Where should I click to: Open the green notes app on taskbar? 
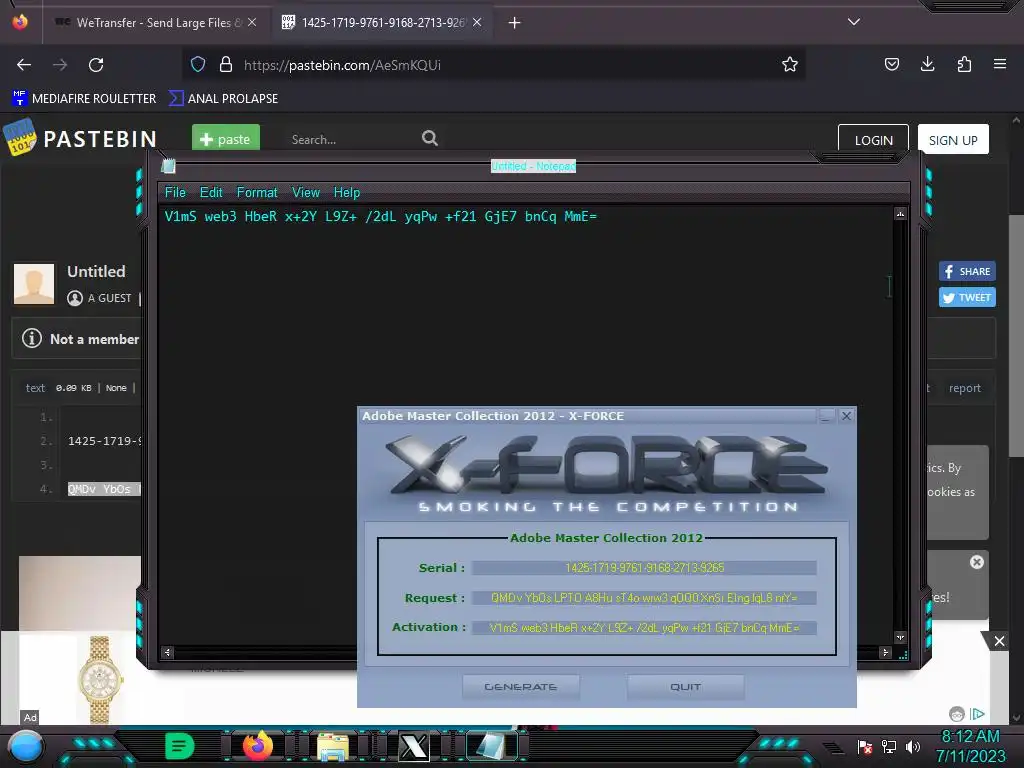(180, 746)
